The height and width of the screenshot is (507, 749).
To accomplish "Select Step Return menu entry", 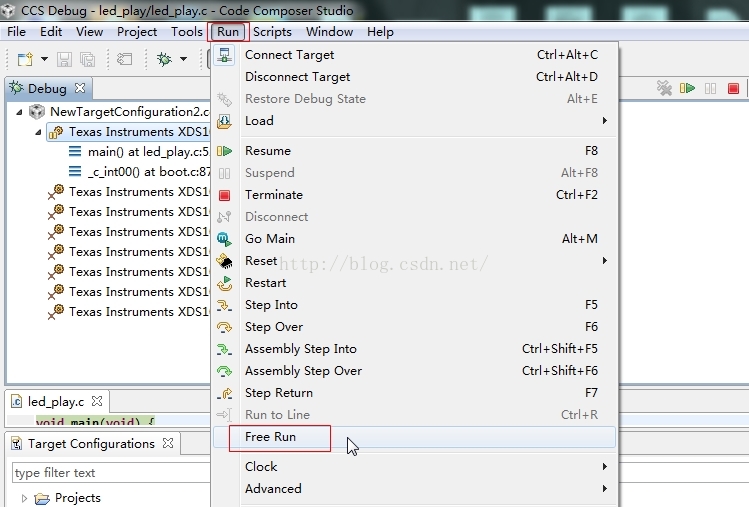I will [x=415, y=393].
